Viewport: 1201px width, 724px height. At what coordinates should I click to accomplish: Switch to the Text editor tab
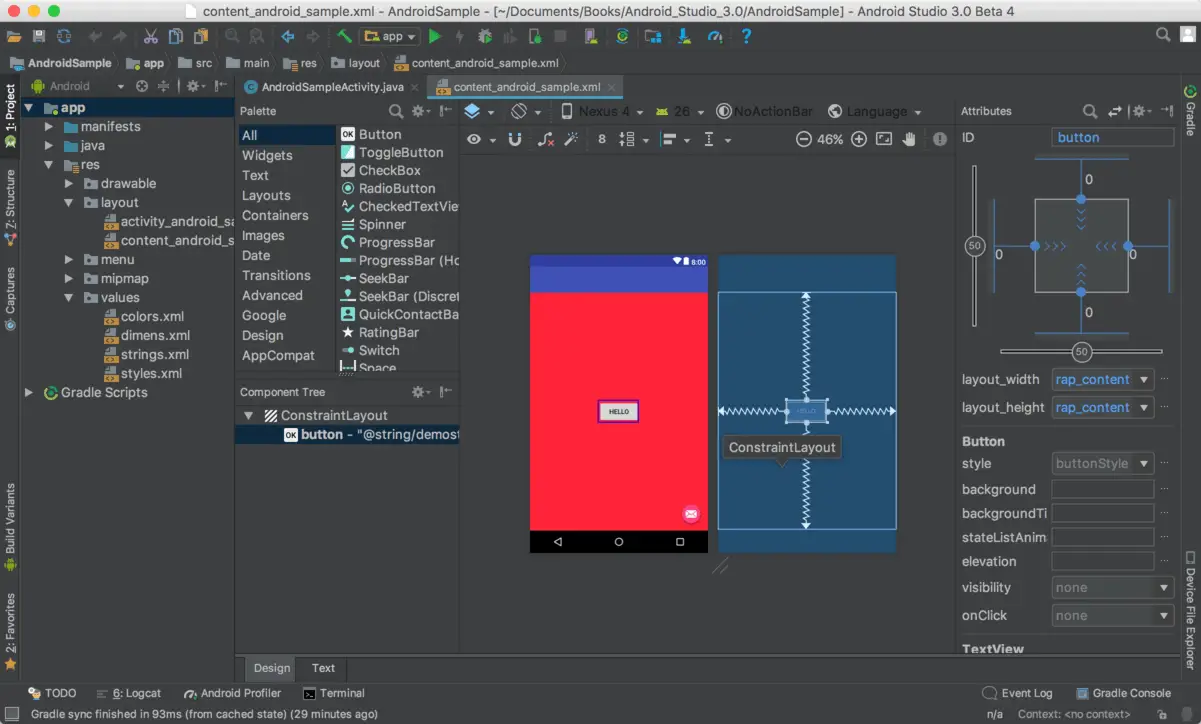click(x=323, y=668)
